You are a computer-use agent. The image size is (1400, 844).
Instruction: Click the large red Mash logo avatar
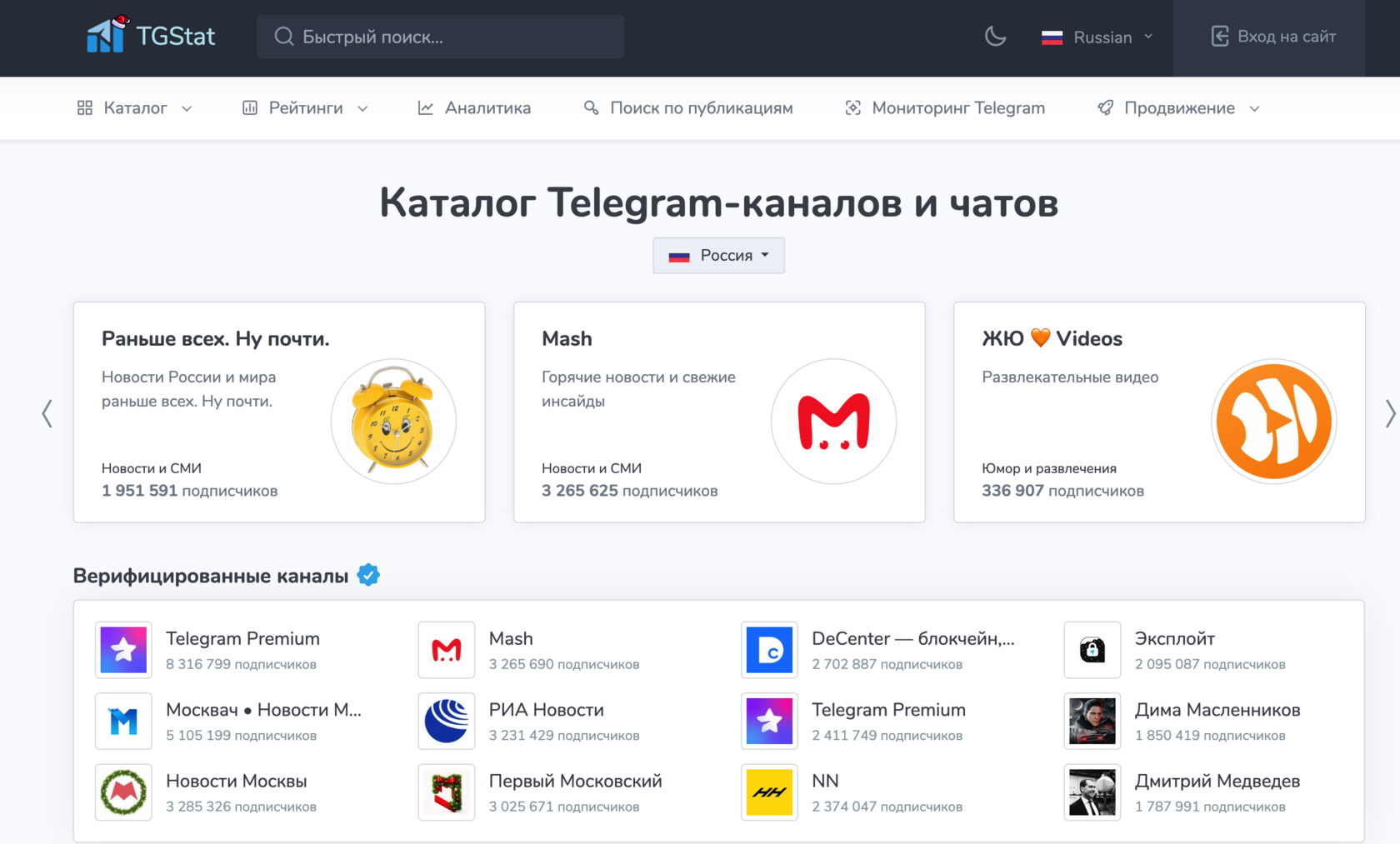click(x=833, y=422)
